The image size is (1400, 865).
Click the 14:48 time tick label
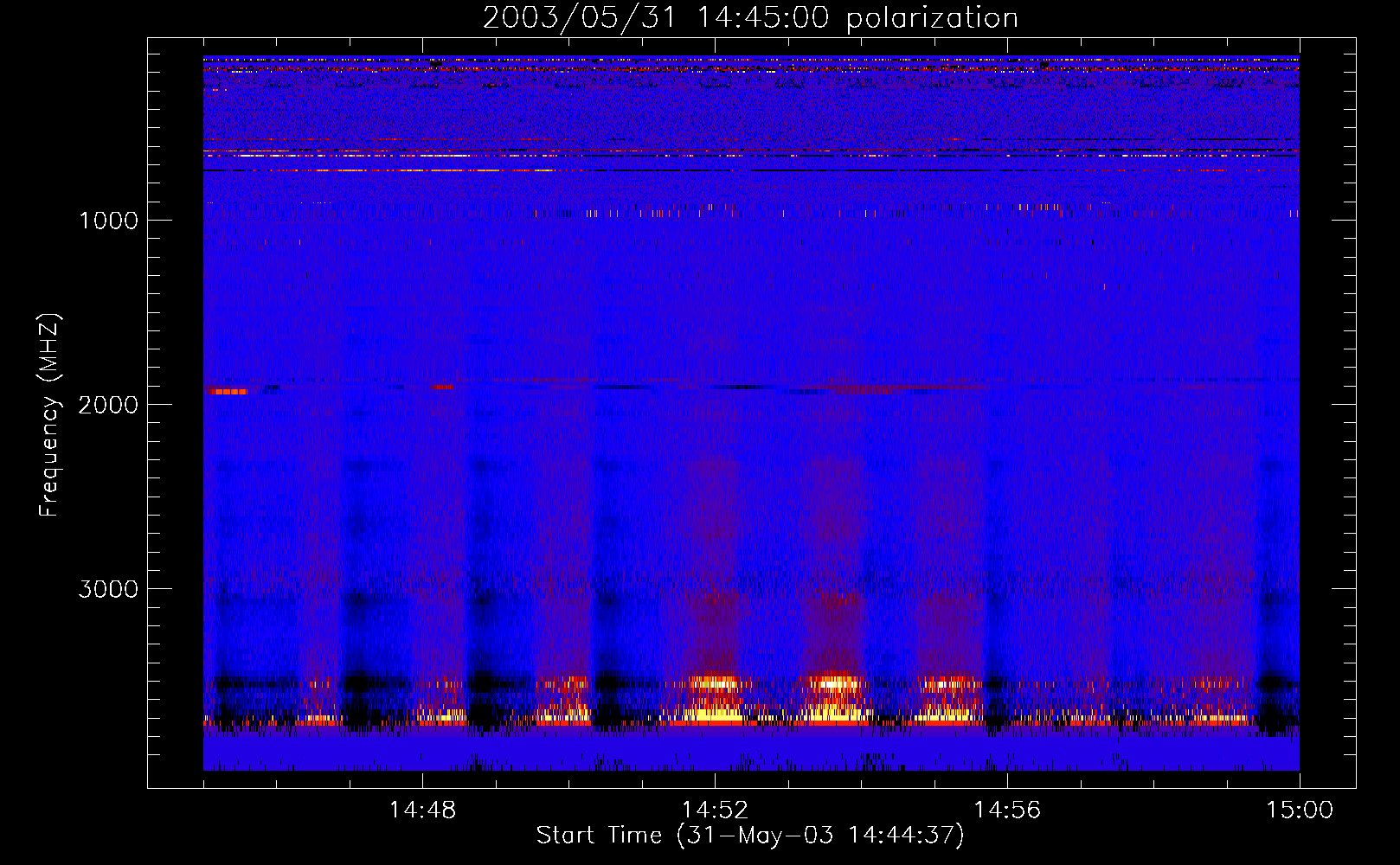[422, 811]
